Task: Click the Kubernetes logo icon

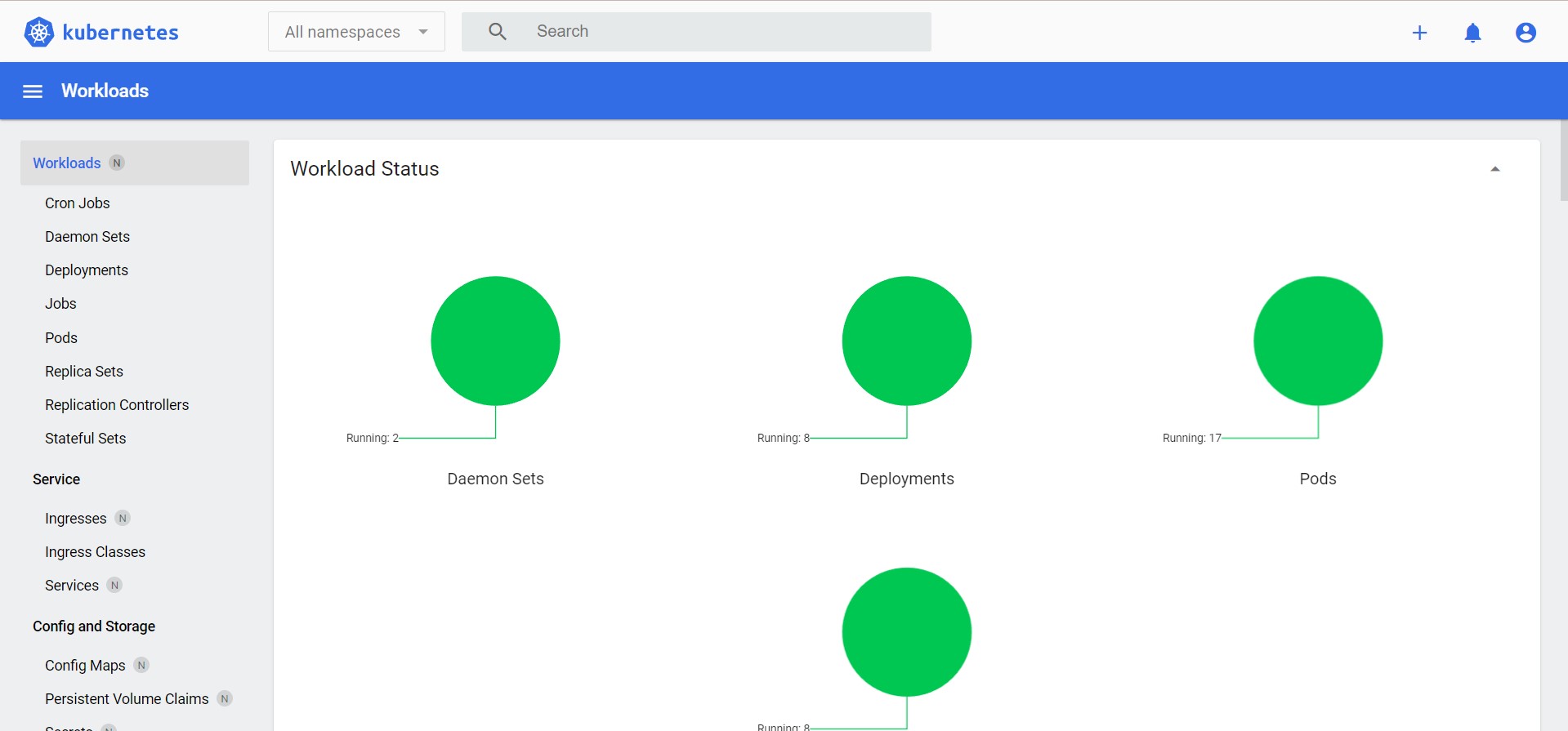Action: pyautogui.click(x=38, y=32)
